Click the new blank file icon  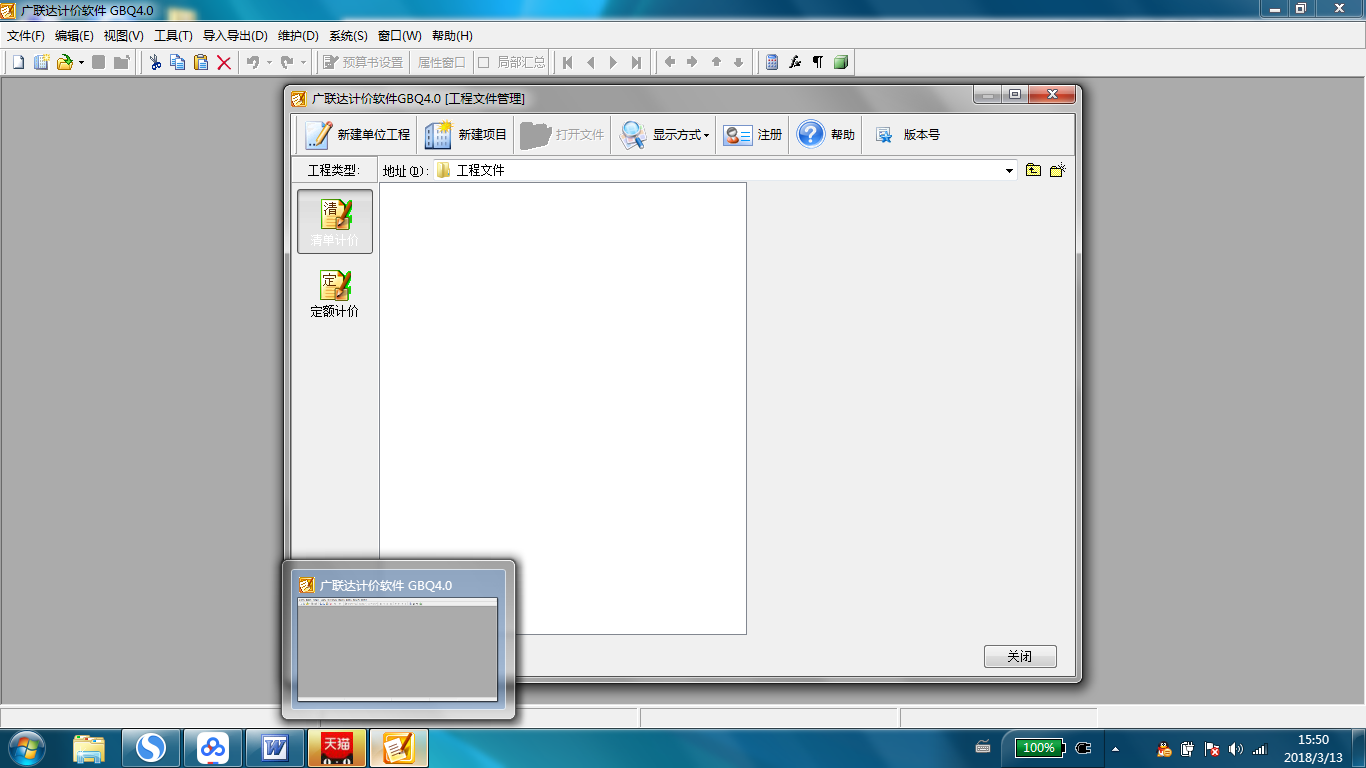point(18,62)
